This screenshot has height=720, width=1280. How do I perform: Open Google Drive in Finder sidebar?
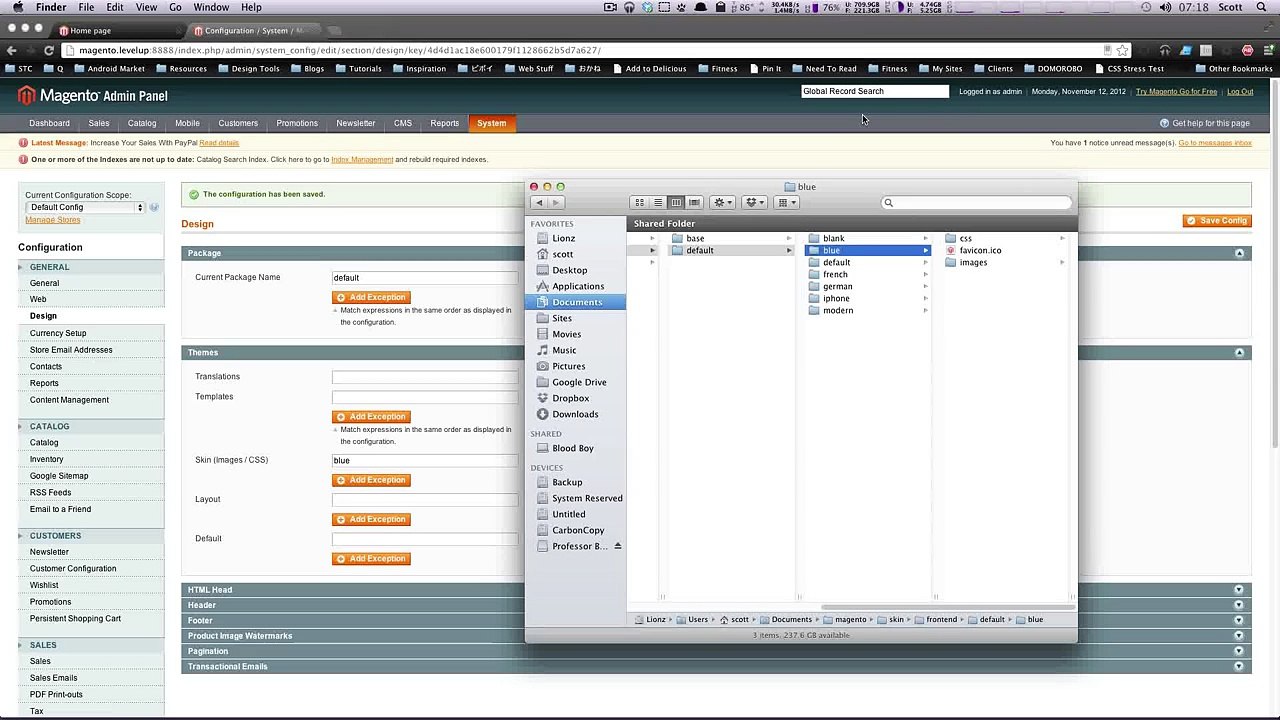(x=577, y=382)
